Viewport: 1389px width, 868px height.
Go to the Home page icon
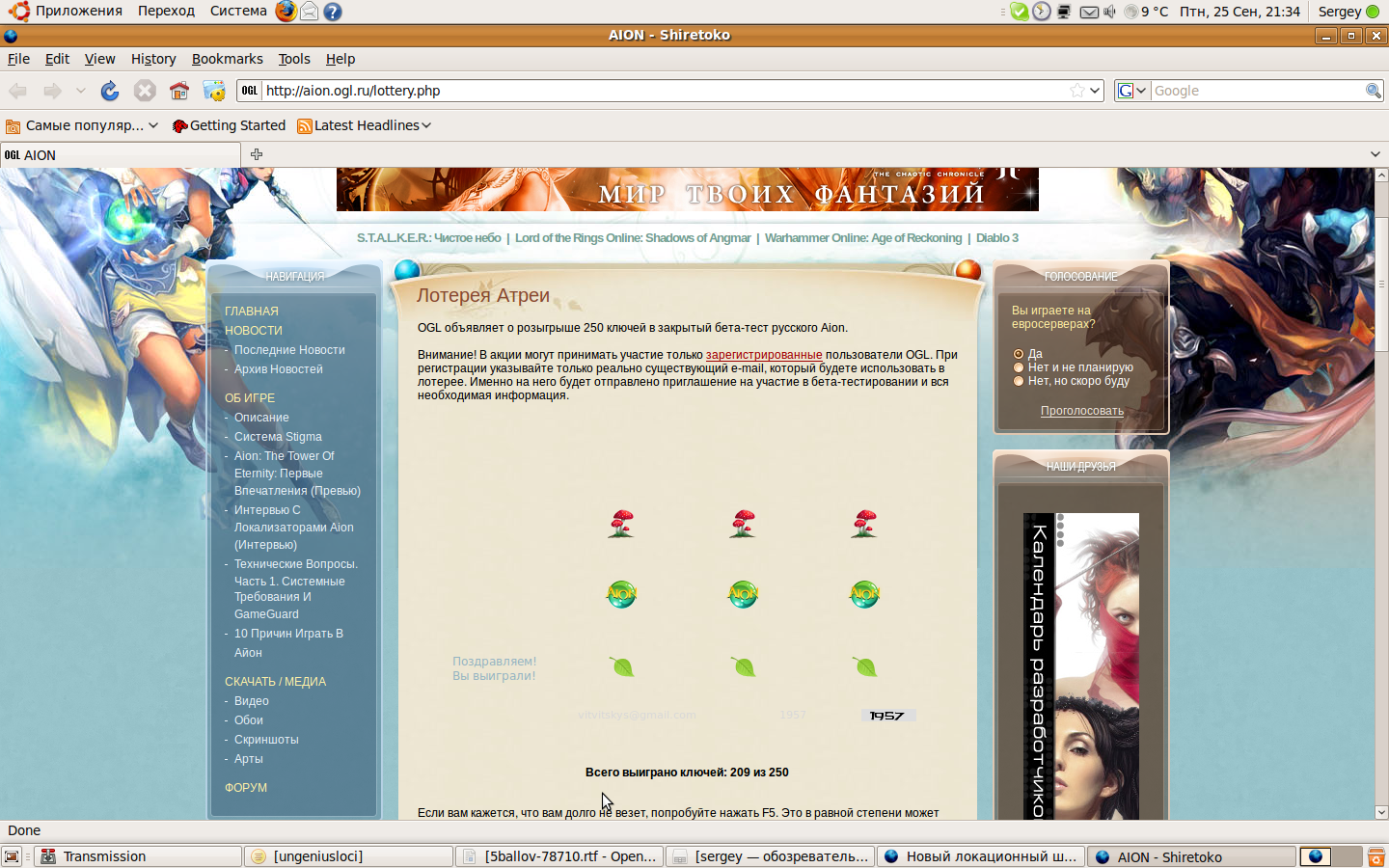coord(179,91)
